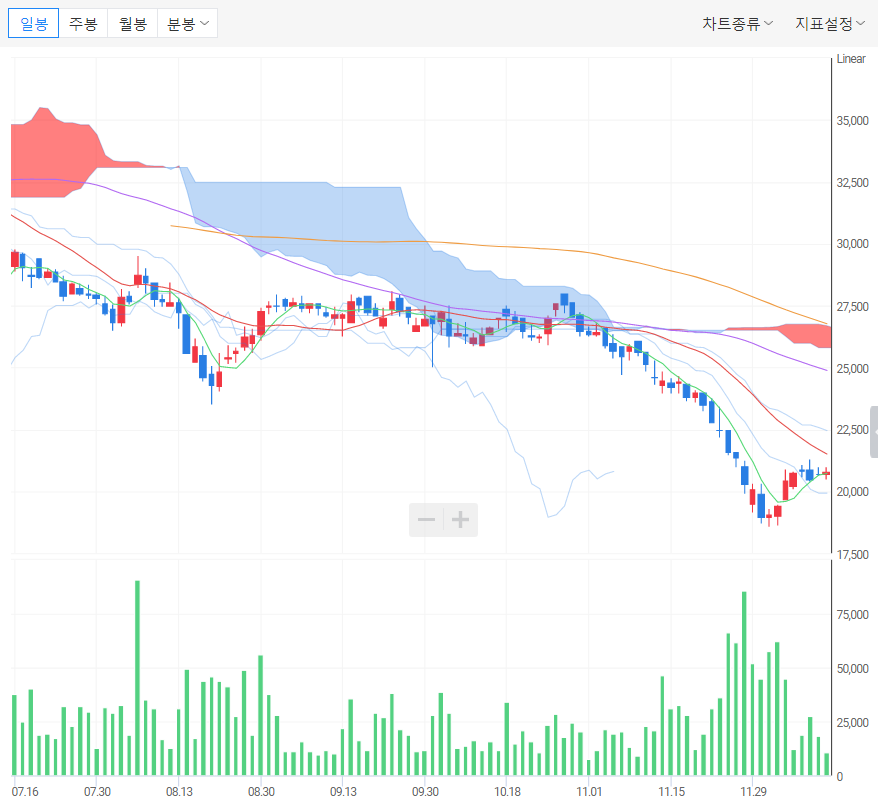Click the 09.30 date label

coord(425,791)
